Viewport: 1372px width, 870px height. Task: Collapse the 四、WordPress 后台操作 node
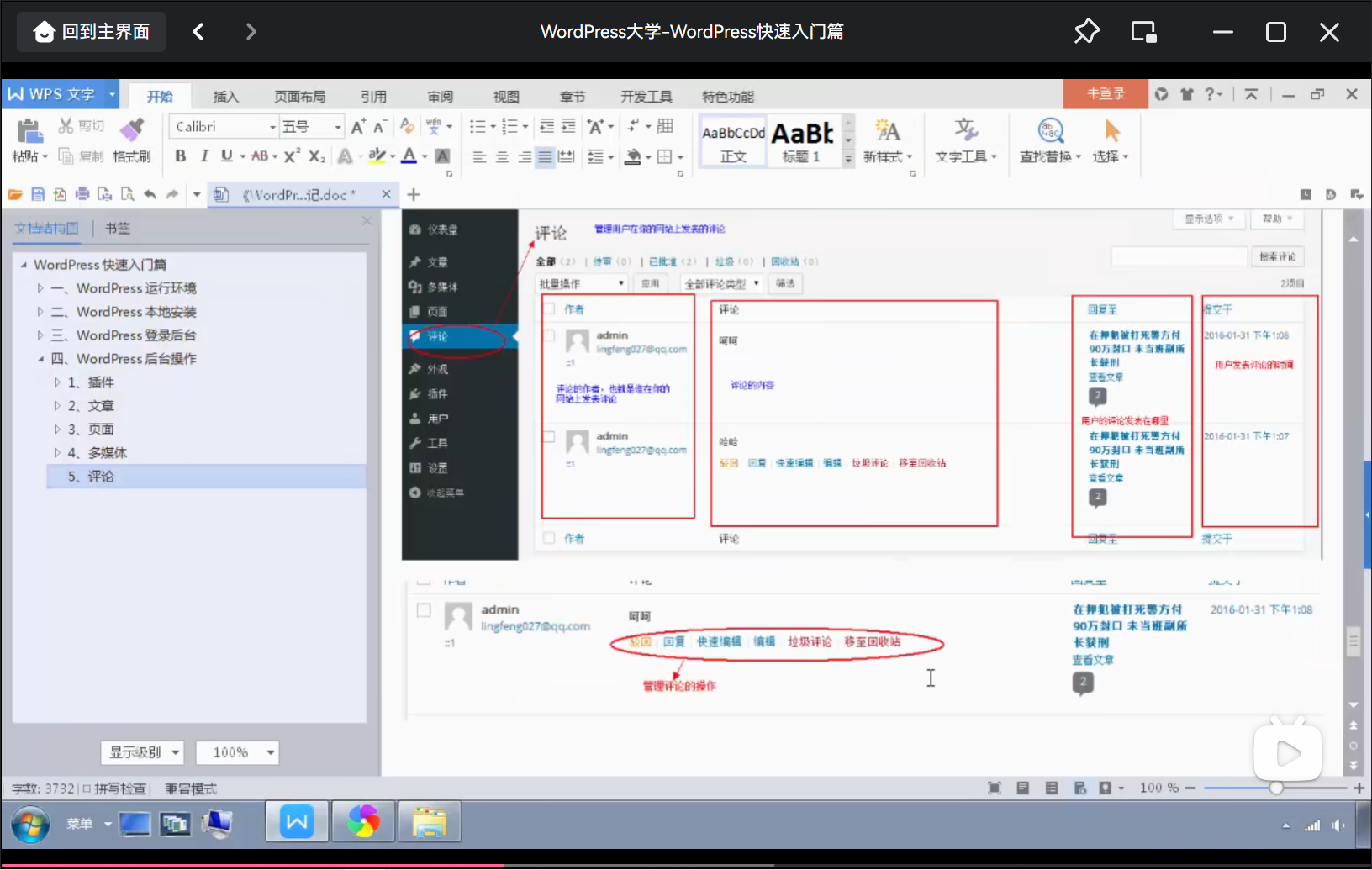pyautogui.click(x=40, y=359)
